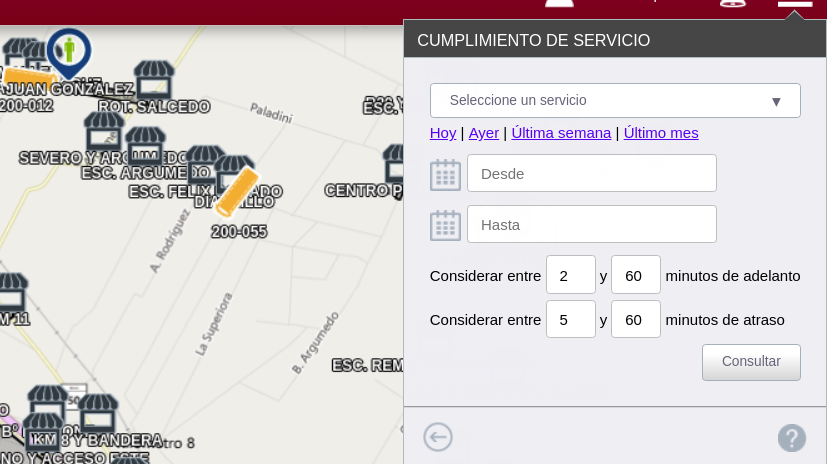Click the green person location pin

(x=68, y=49)
